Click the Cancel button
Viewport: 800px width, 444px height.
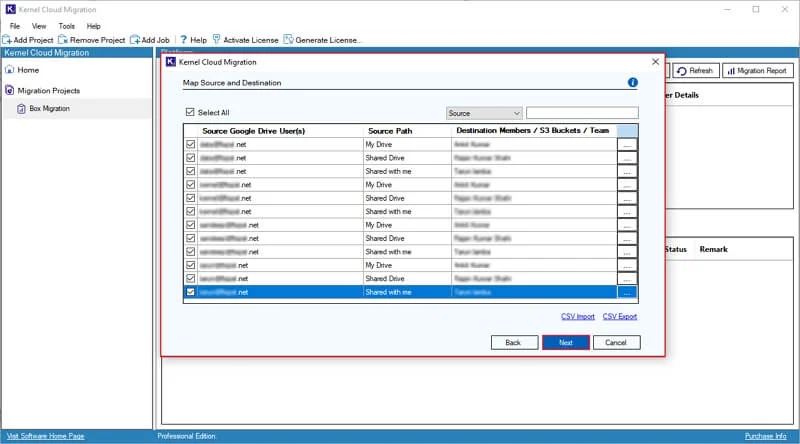pos(616,342)
